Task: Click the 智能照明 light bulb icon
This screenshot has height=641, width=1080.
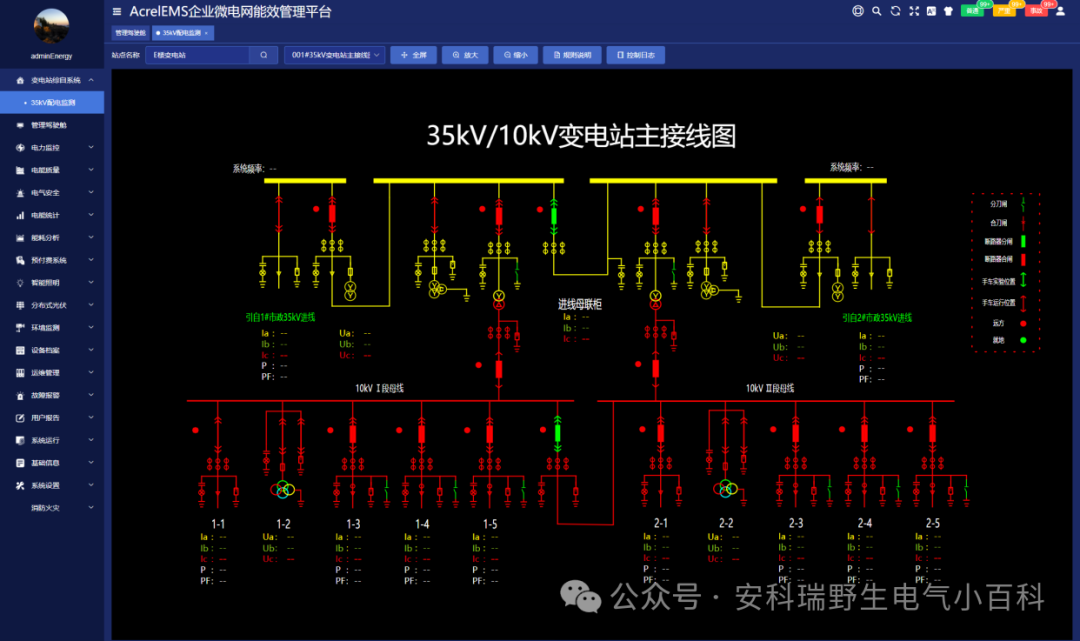Action: click(x=20, y=283)
